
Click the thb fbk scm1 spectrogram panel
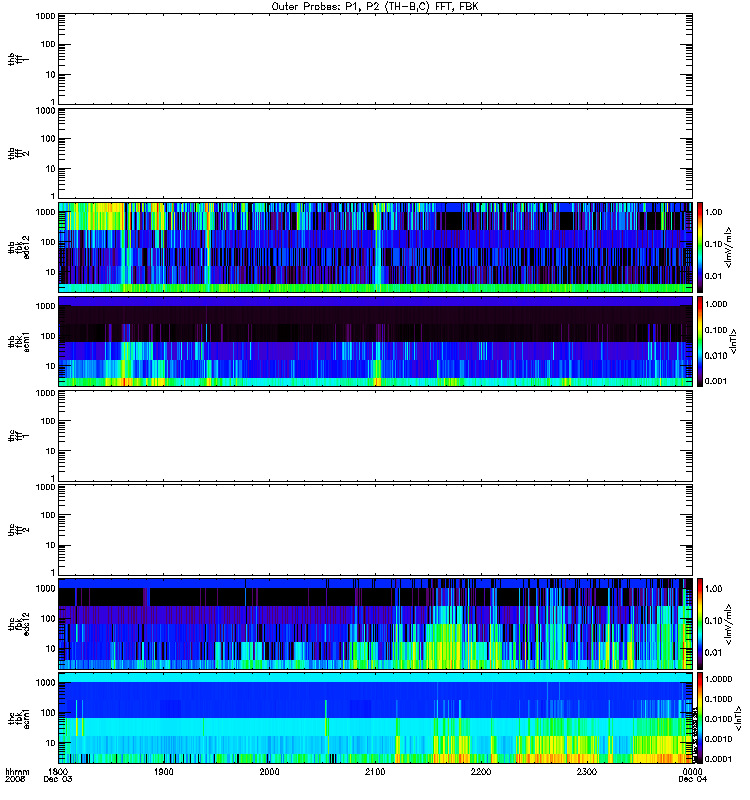coord(376,341)
